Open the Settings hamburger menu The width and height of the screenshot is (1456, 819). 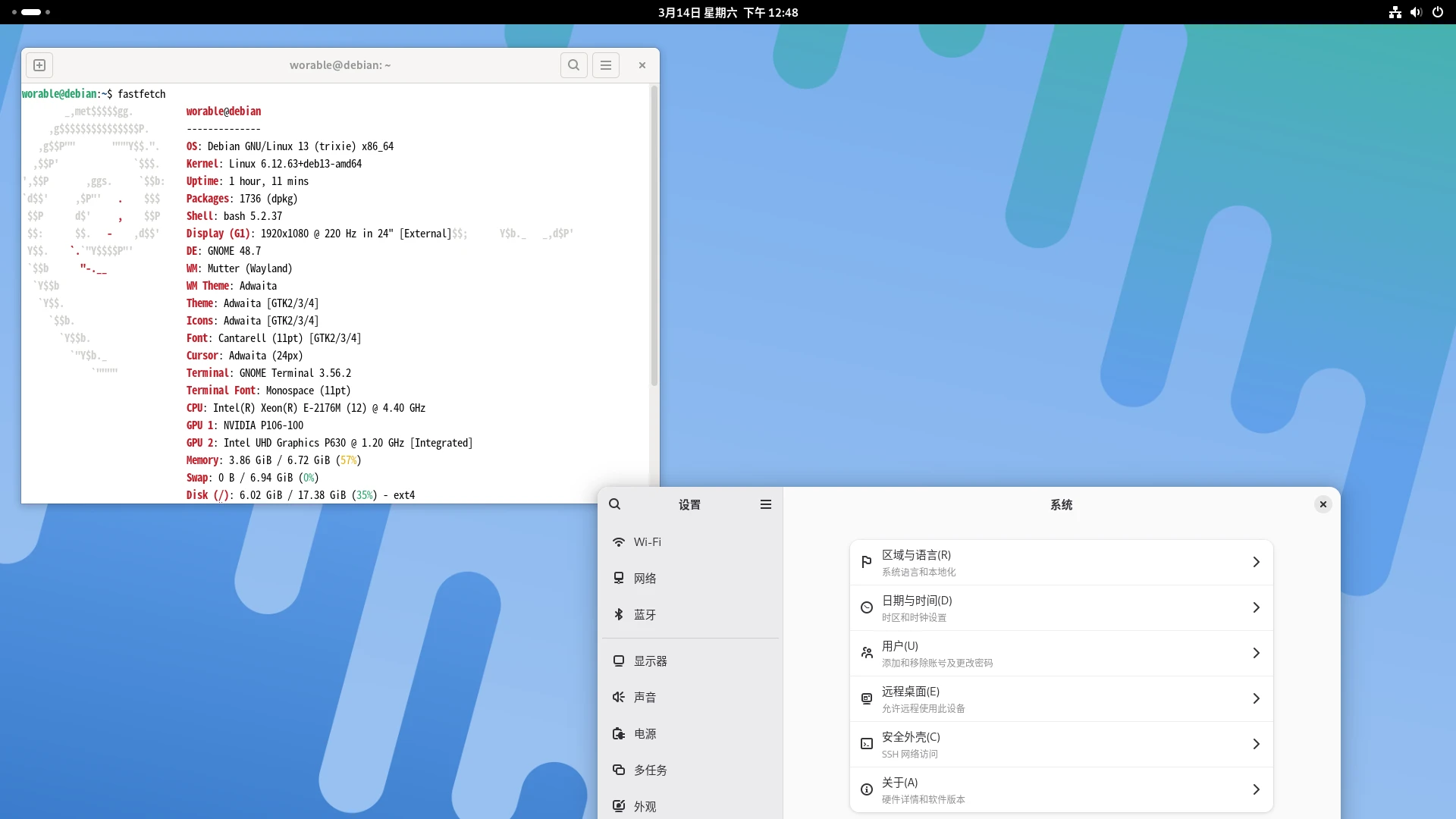tap(766, 504)
